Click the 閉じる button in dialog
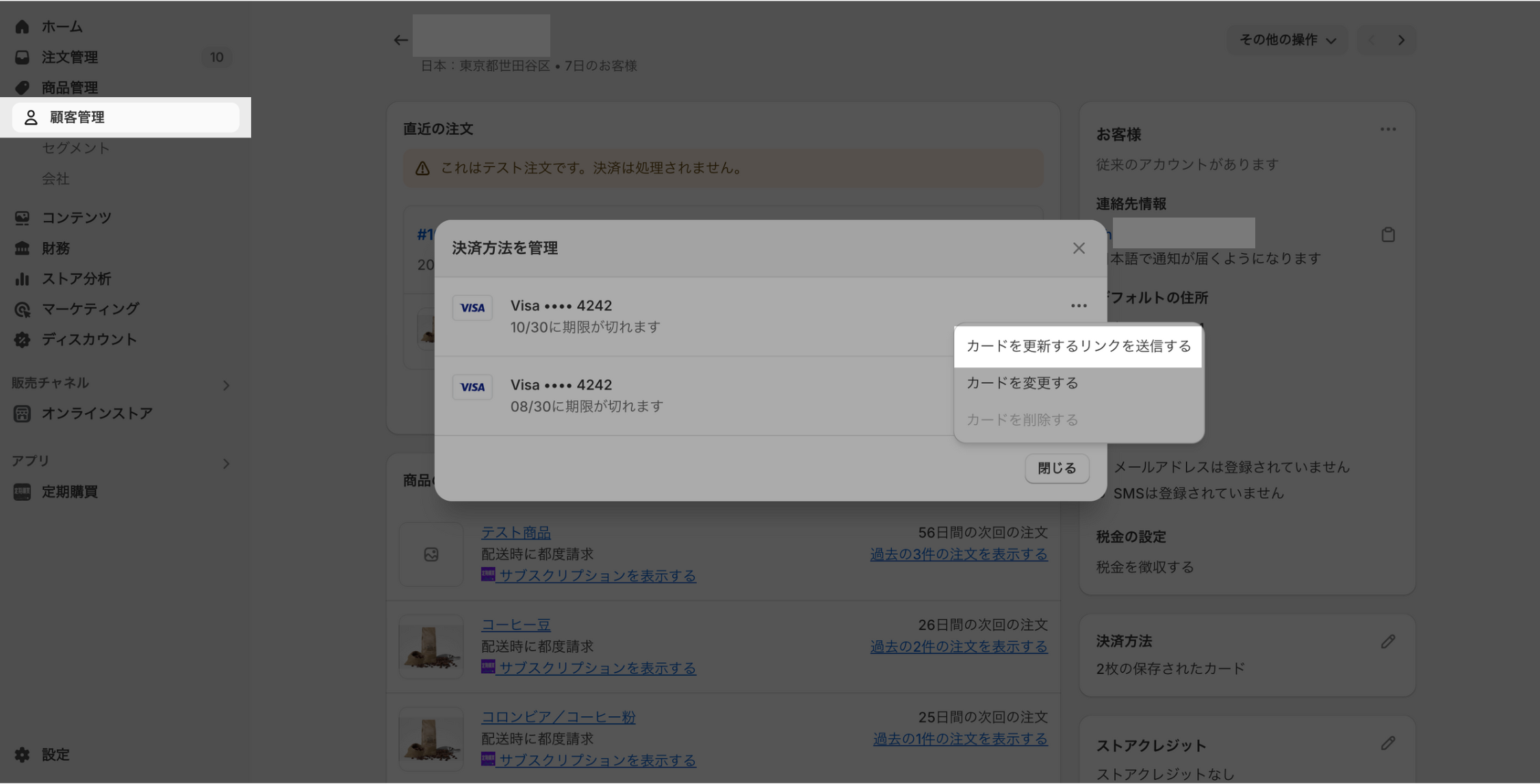Image resolution: width=1540 pixels, height=784 pixels. (x=1056, y=469)
